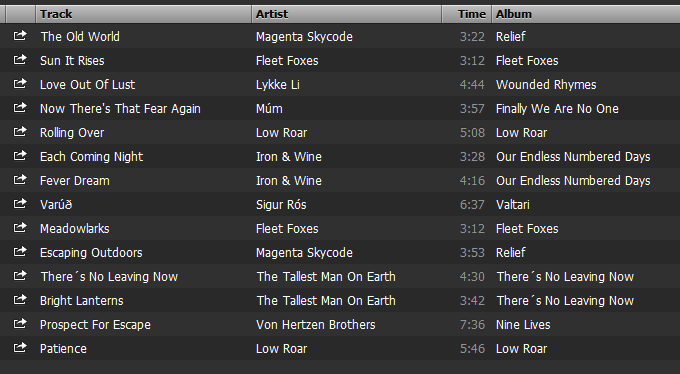Share the Varúð track

pos(20,203)
